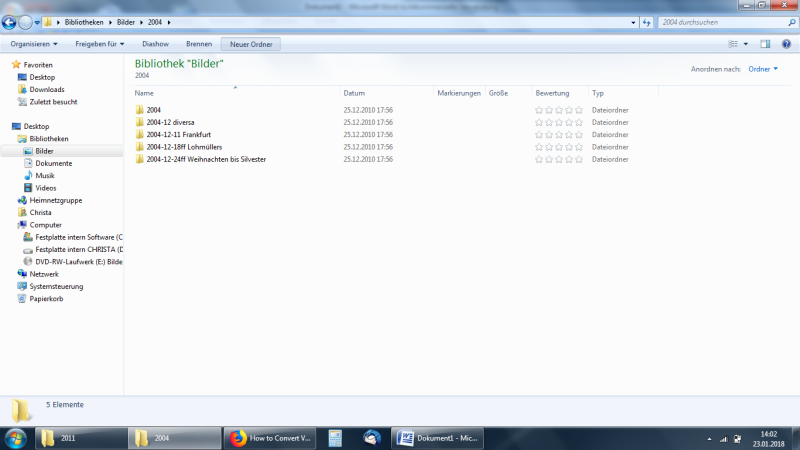The height and width of the screenshot is (450, 800).
Task: Go back with the Back arrow button
Action: pos(9,22)
